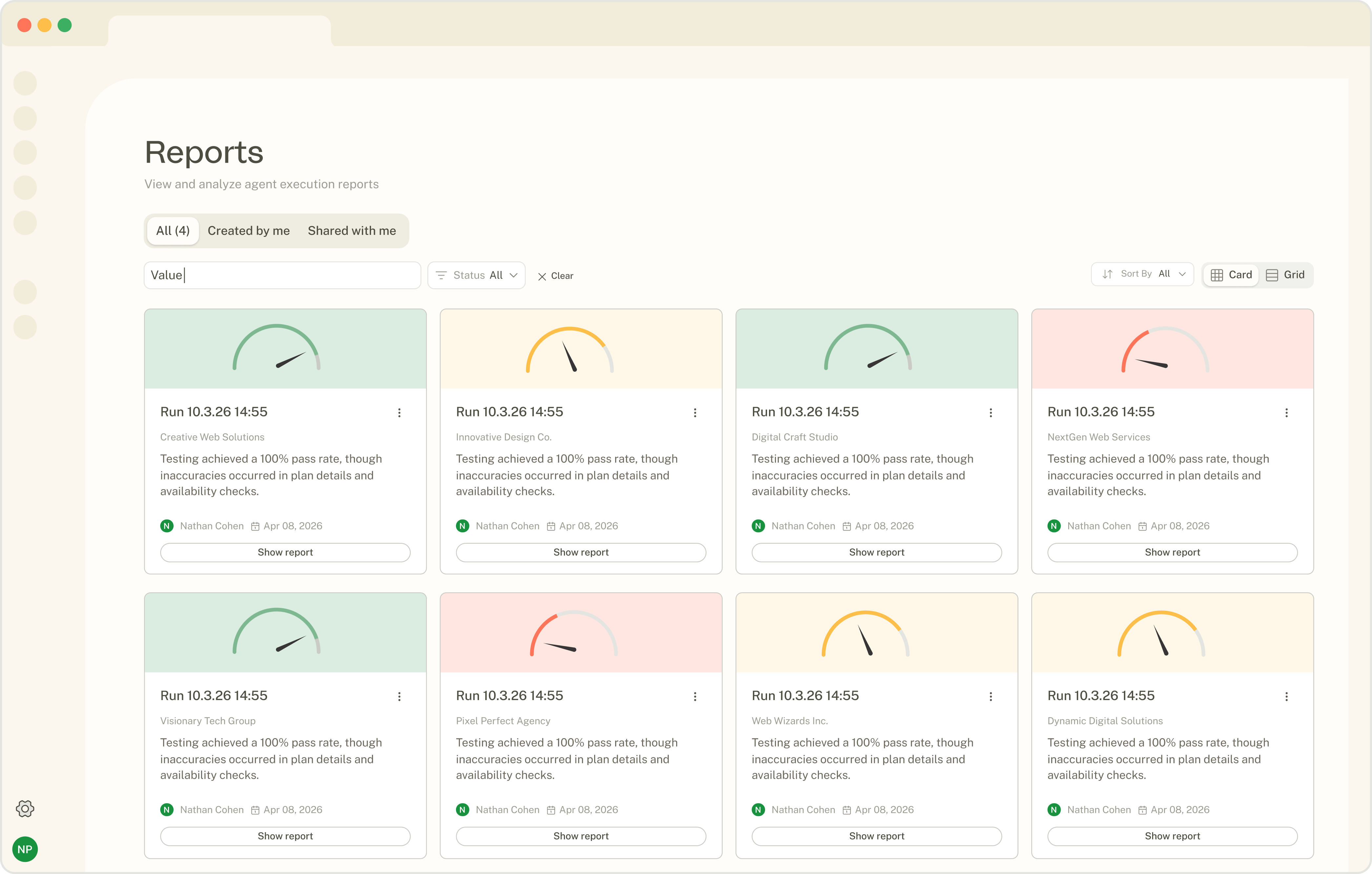Open settings gear in the sidebar
Screen dimensions: 1372x874
pyautogui.click(x=25, y=808)
